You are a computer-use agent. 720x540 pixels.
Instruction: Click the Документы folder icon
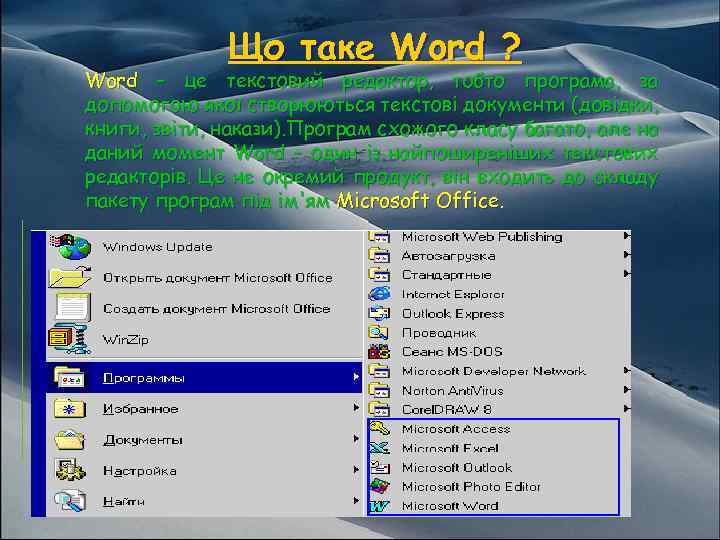(x=70, y=439)
